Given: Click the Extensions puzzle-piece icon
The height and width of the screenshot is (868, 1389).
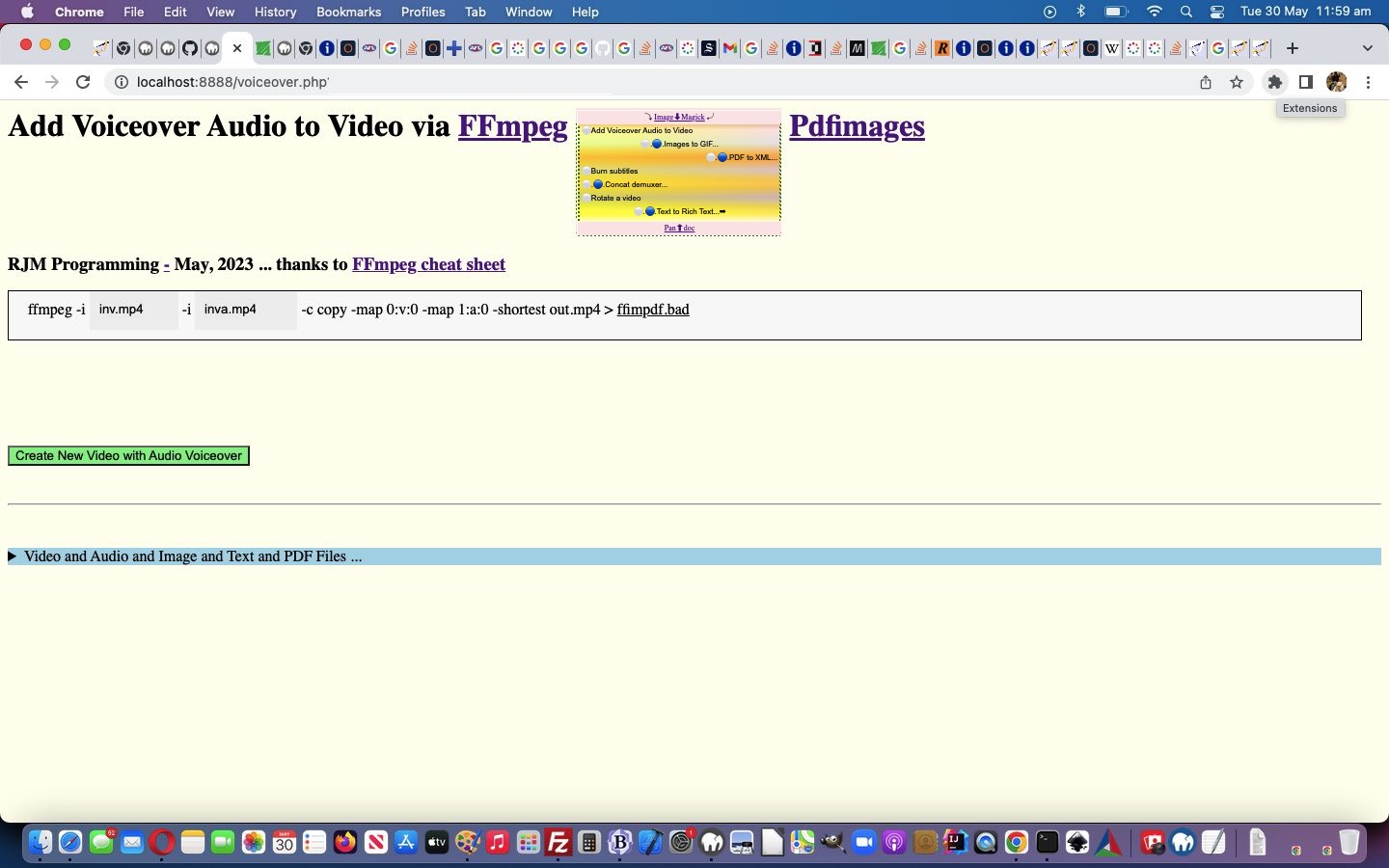Looking at the screenshot, I should (x=1274, y=82).
